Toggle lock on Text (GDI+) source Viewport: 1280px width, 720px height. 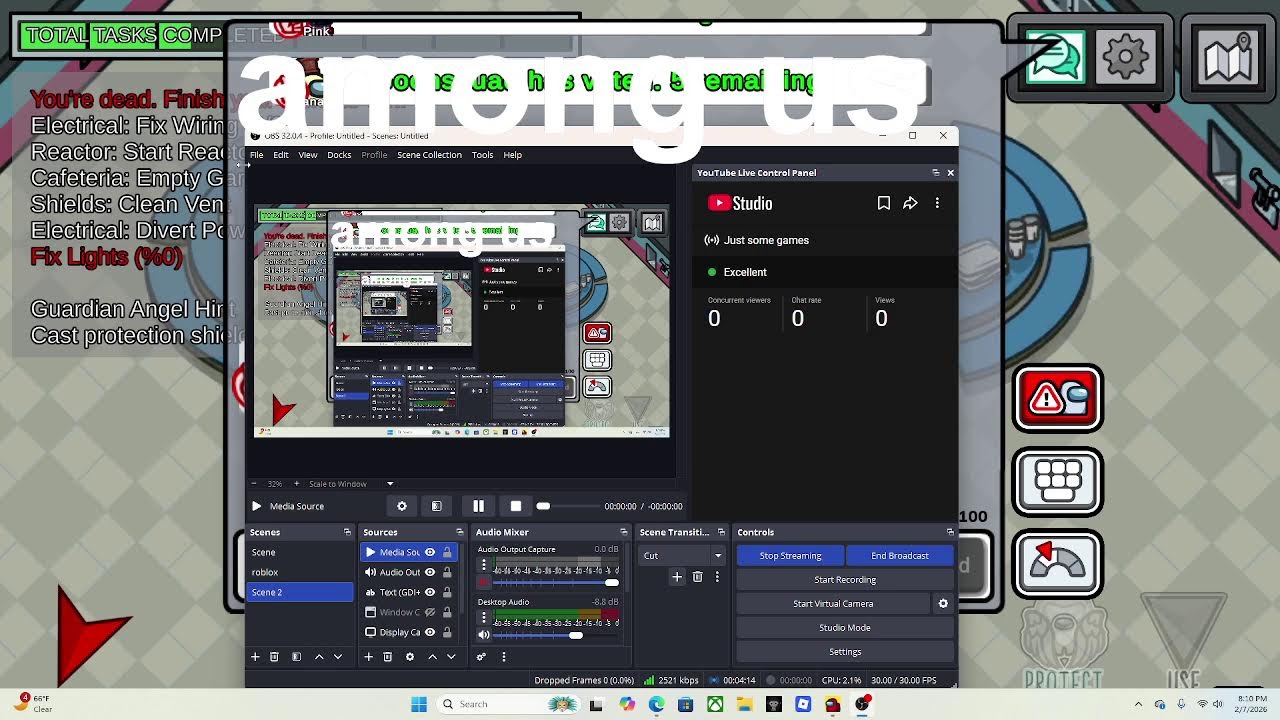pos(447,592)
